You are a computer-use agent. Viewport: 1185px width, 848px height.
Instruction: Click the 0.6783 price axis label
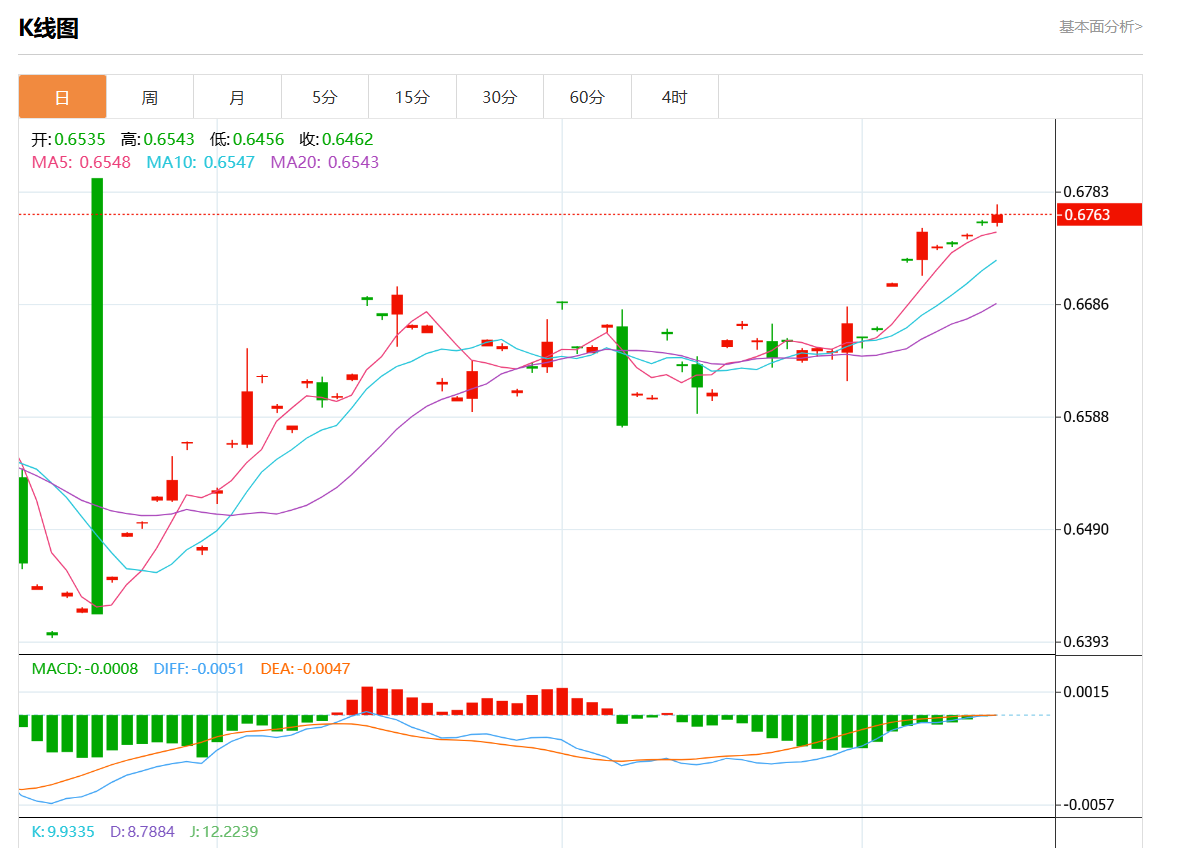[x=1086, y=192]
